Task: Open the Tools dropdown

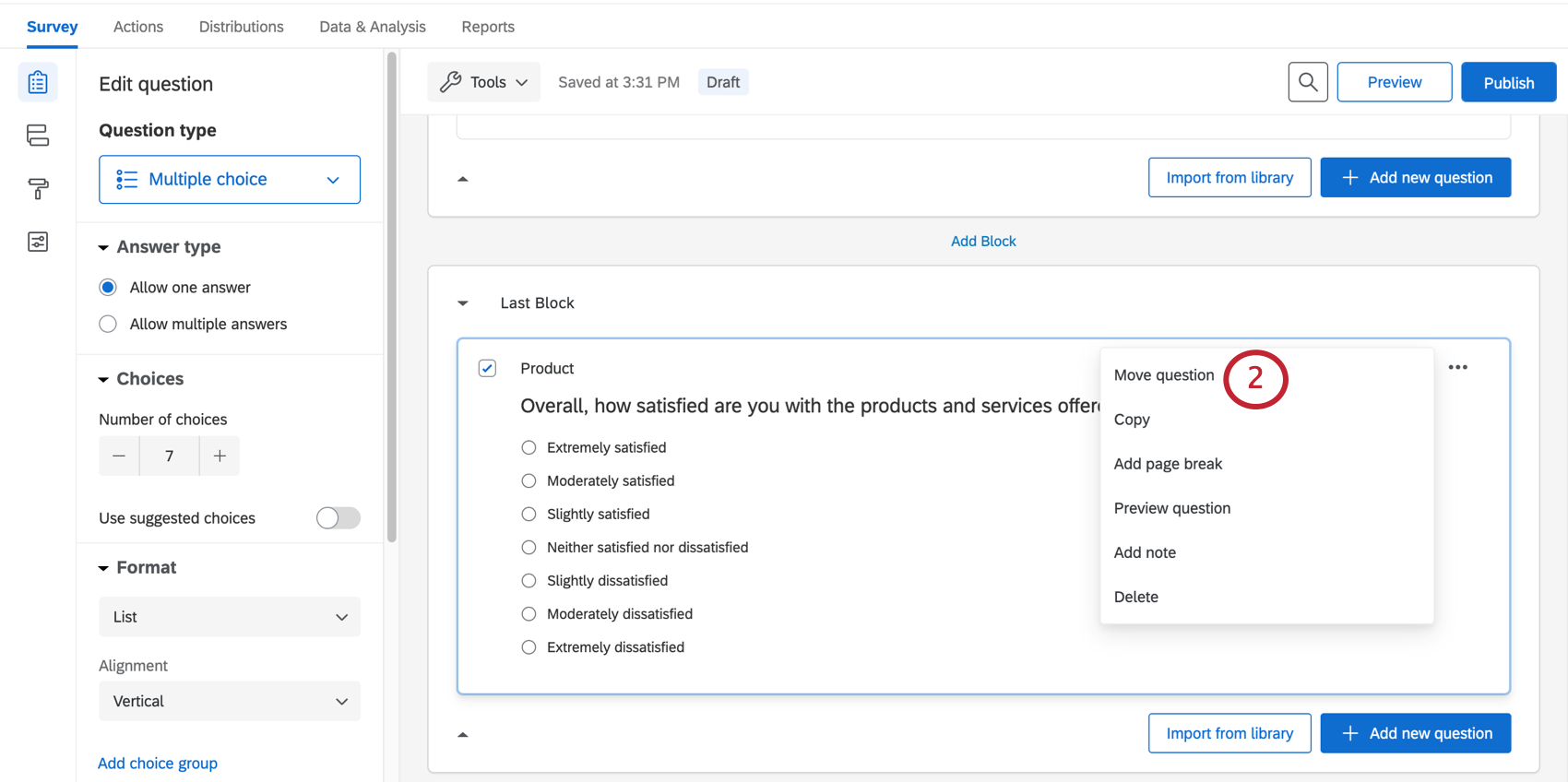Action: click(x=483, y=82)
